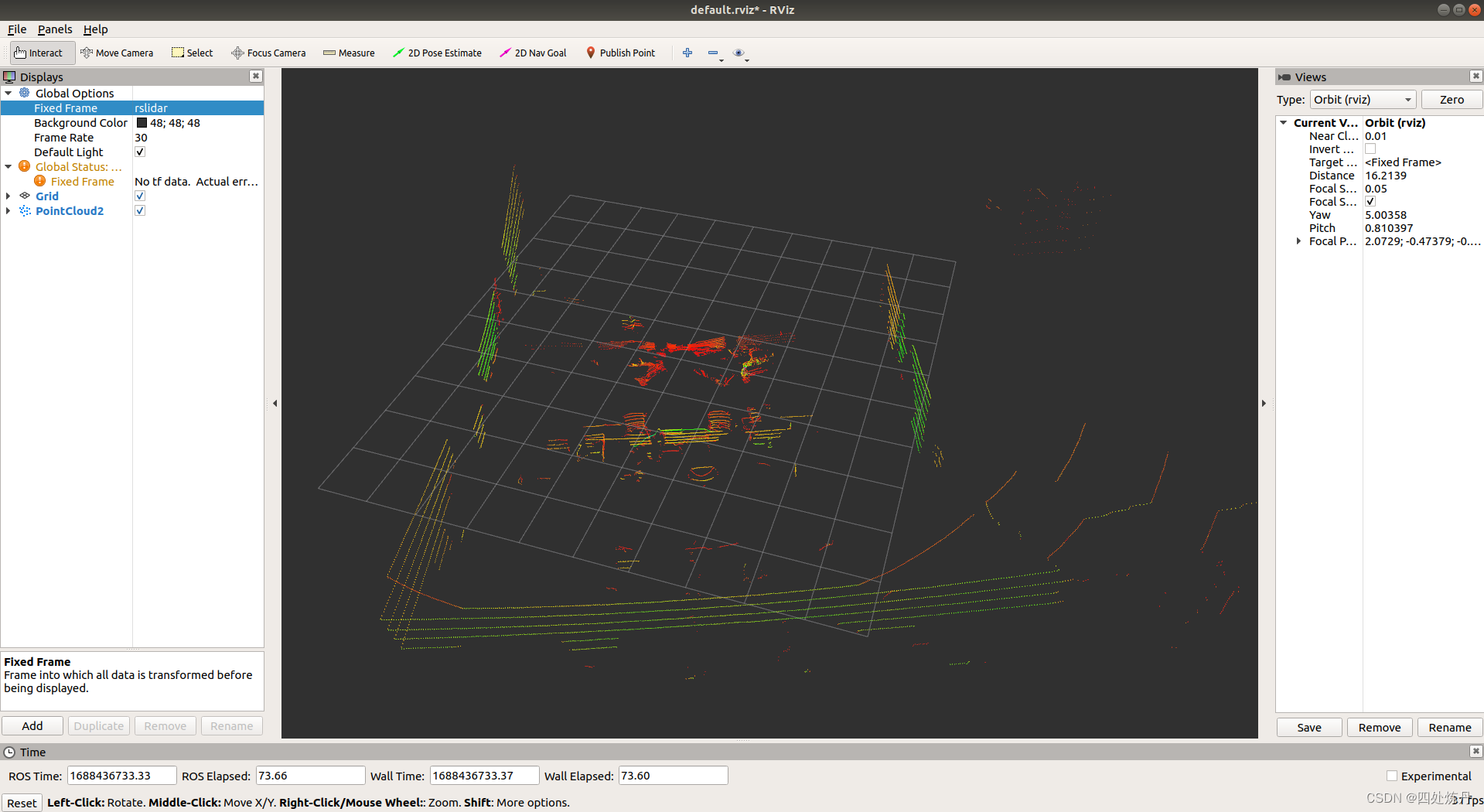Viewport: 1484px width, 812px height.
Task: Click the ROS Elapsed field
Action: [x=310, y=775]
